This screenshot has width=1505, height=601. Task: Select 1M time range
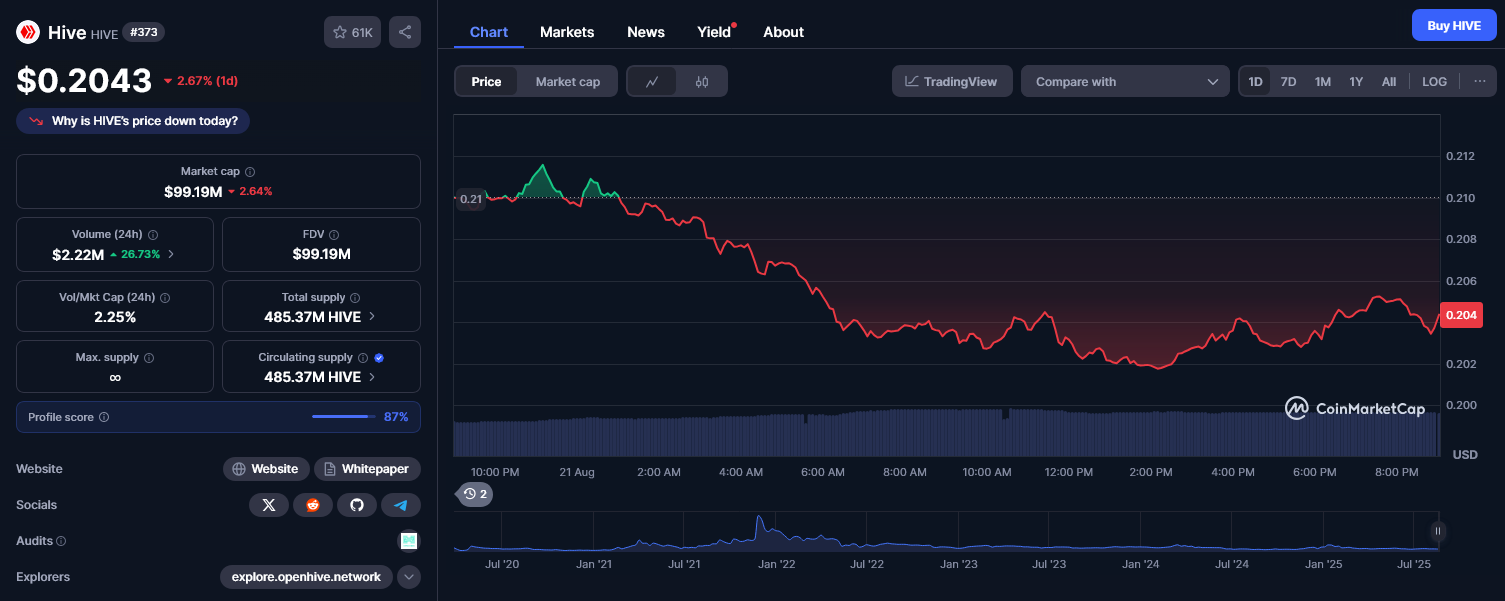coord(1323,82)
